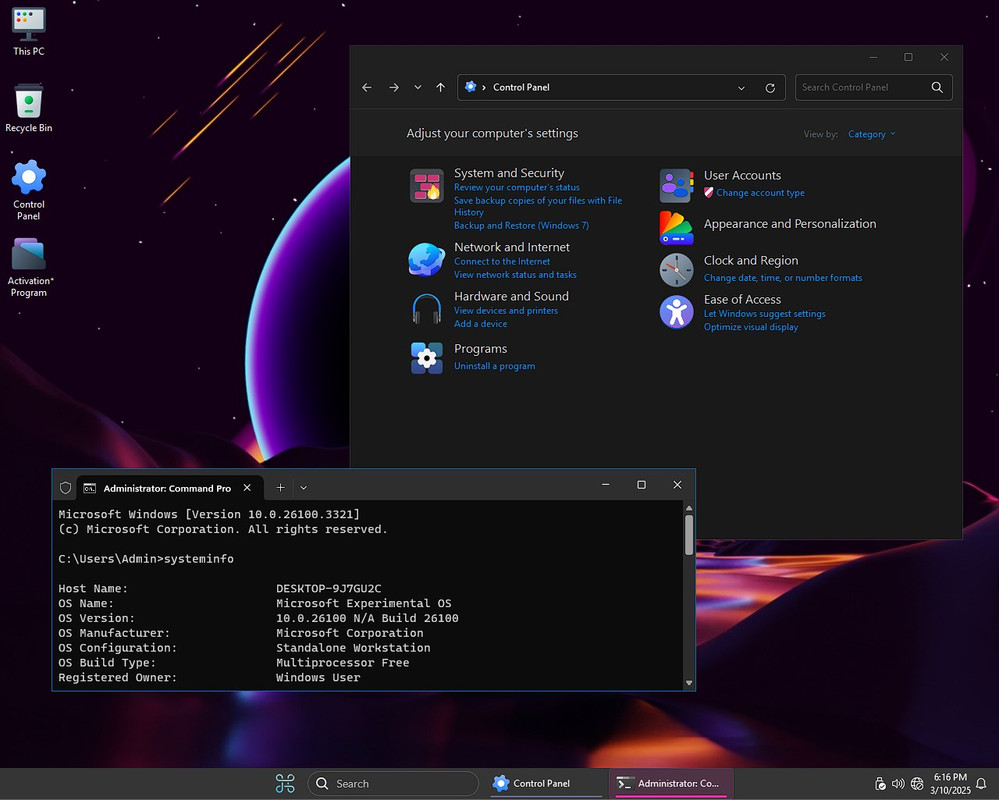The image size is (999, 800).
Task: Click the search magnifier in Control Panel
Action: [x=937, y=87]
